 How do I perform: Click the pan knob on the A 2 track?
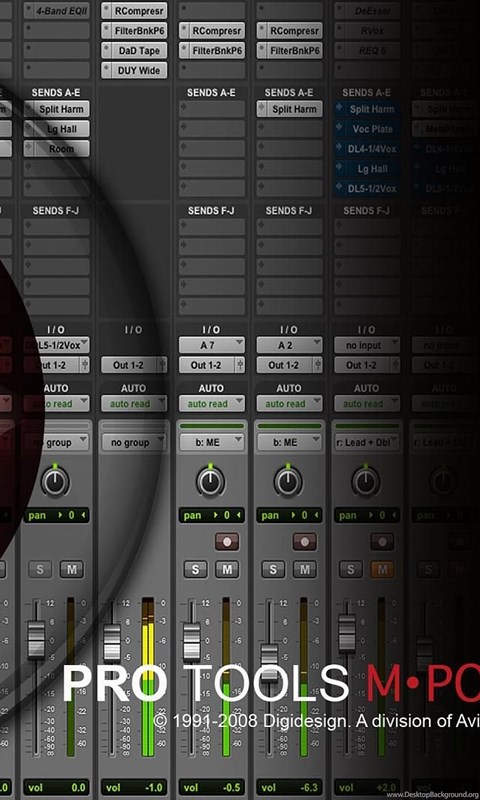click(288, 481)
